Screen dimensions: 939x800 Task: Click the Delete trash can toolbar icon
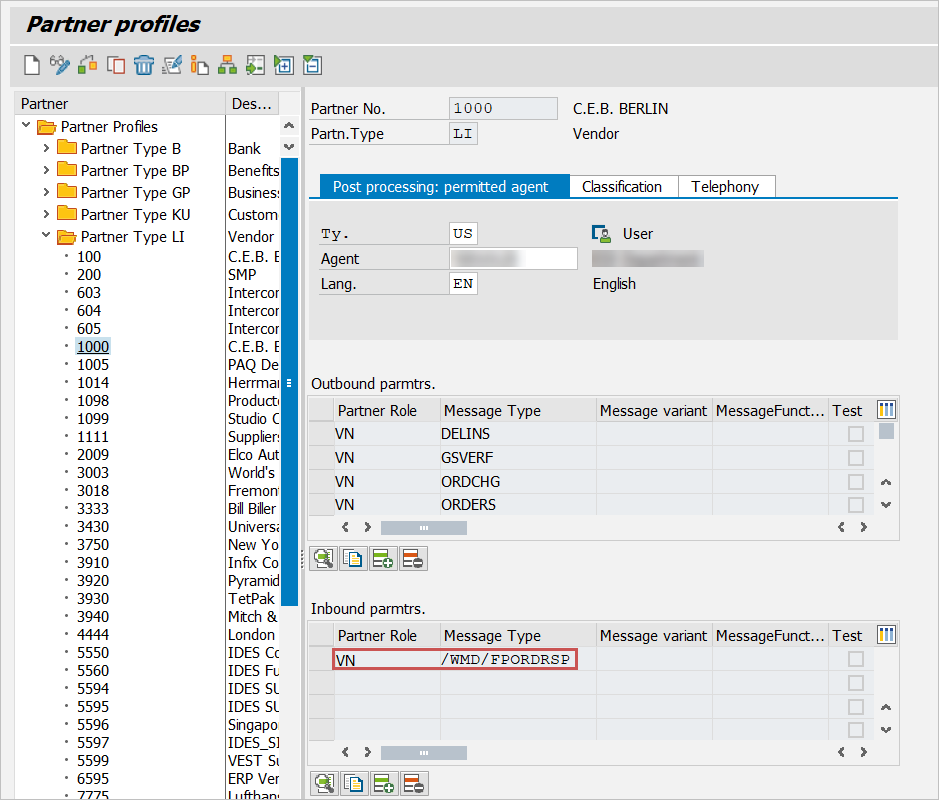click(144, 66)
